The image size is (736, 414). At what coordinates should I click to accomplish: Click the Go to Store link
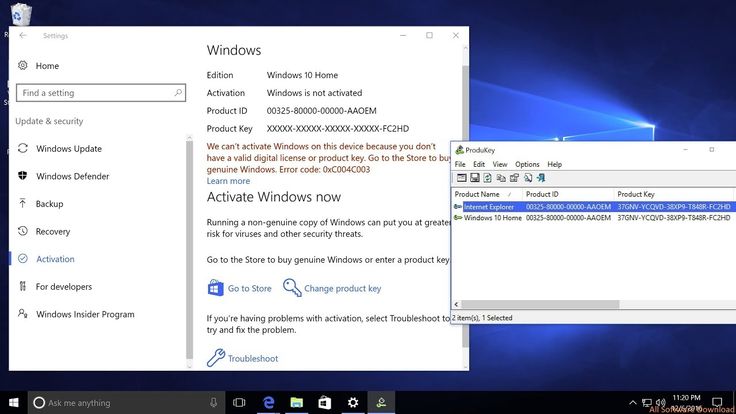[x=239, y=288]
